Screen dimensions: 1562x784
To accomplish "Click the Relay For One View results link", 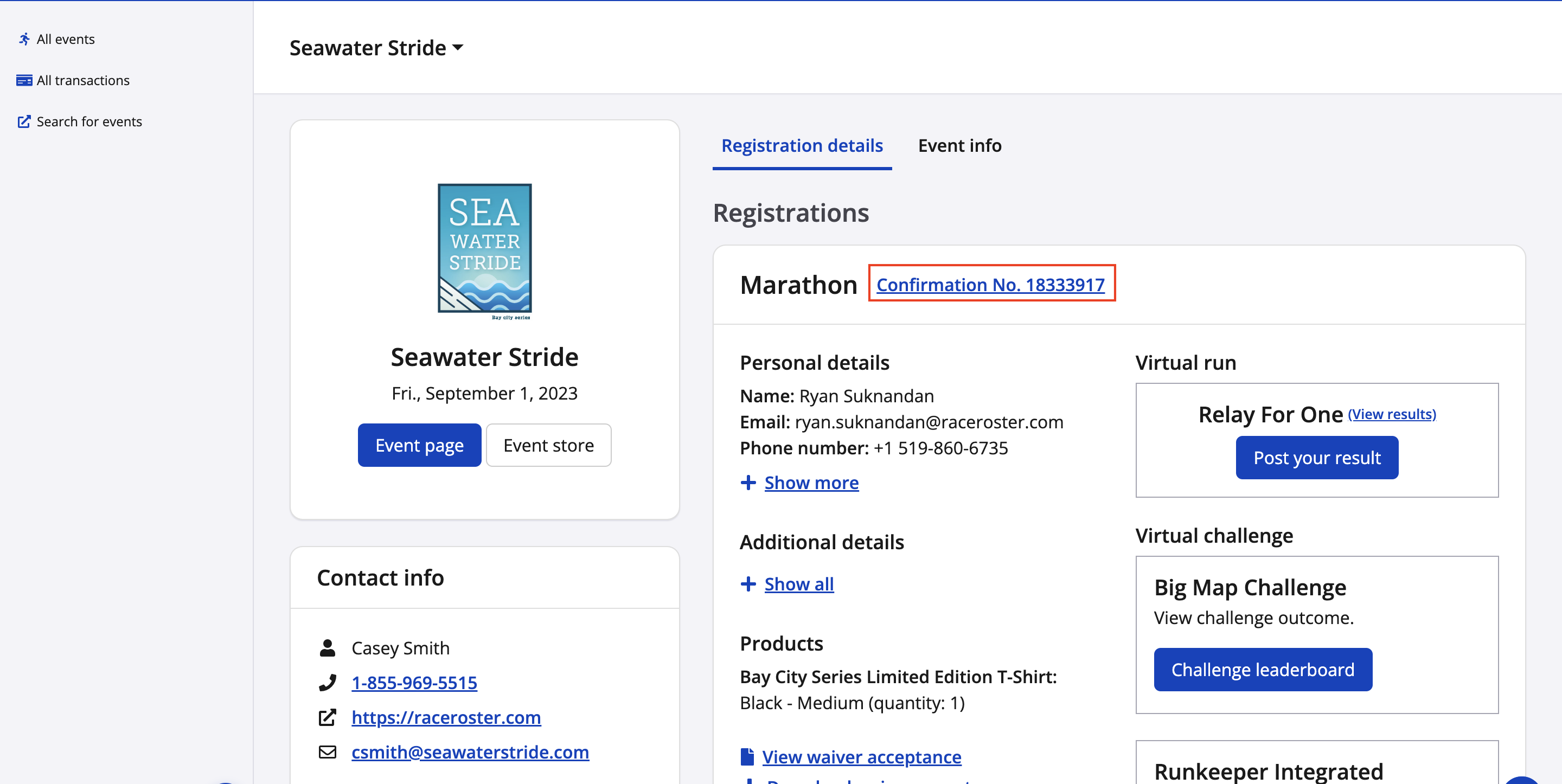I will tap(1392, 414).
